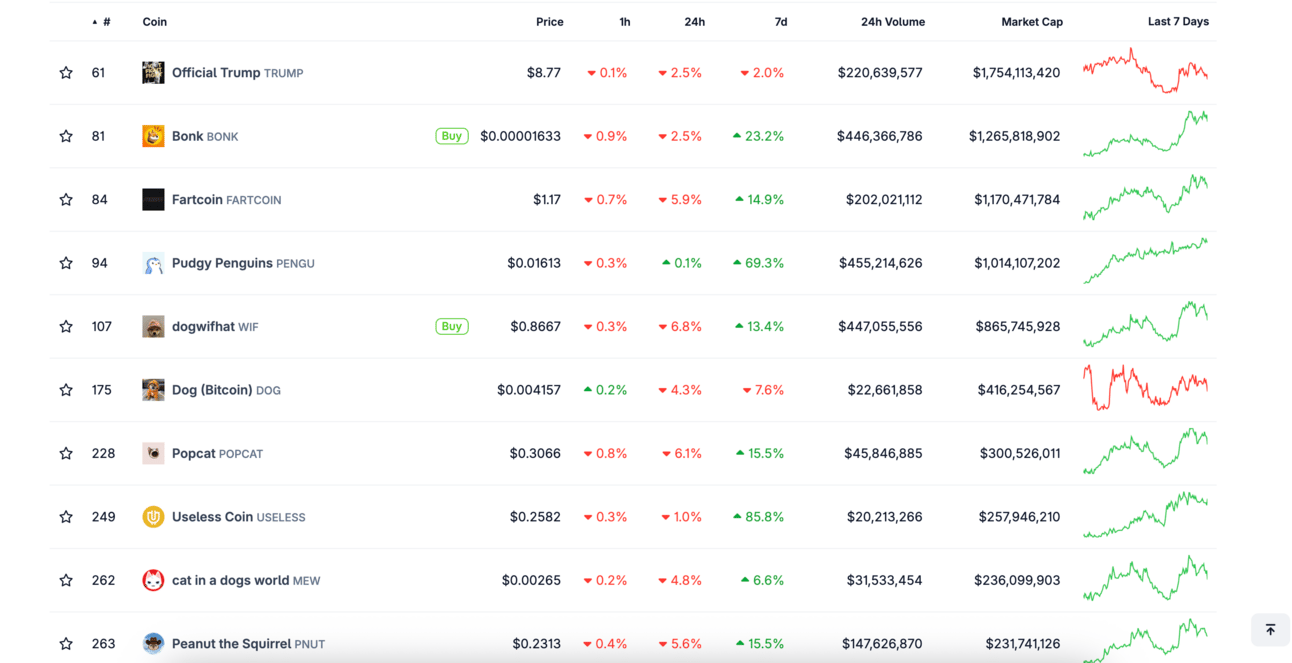The width and height of the screenshot is (1292, 663).
Task: Sort by the 24h change column
Action: click(695, 22)
